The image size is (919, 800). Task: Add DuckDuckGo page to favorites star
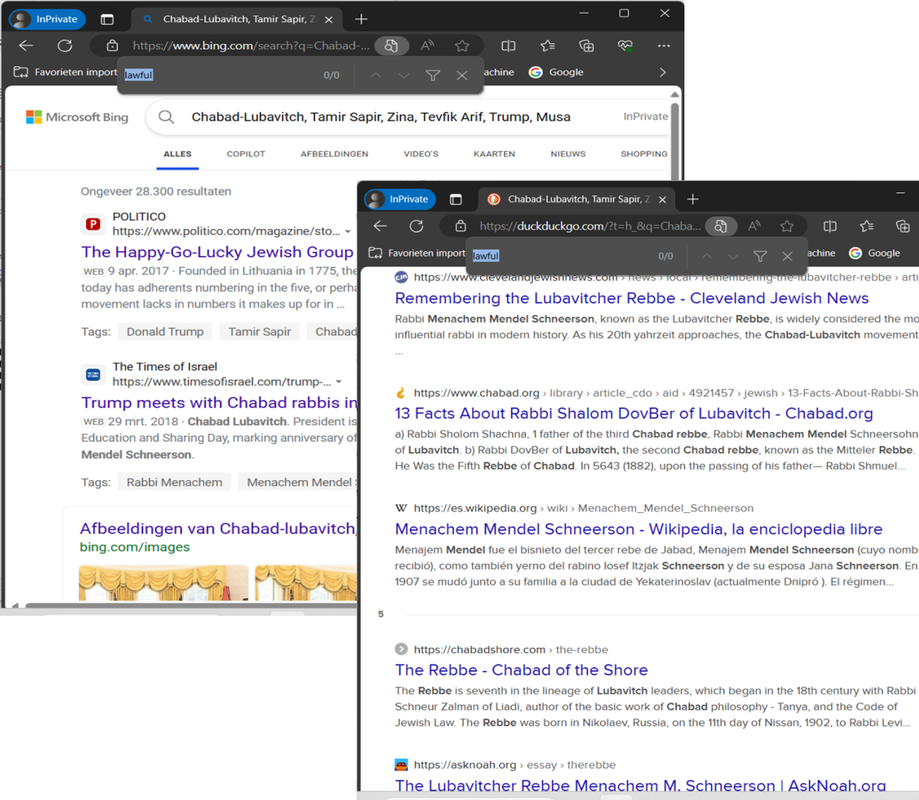pos(787,226)
